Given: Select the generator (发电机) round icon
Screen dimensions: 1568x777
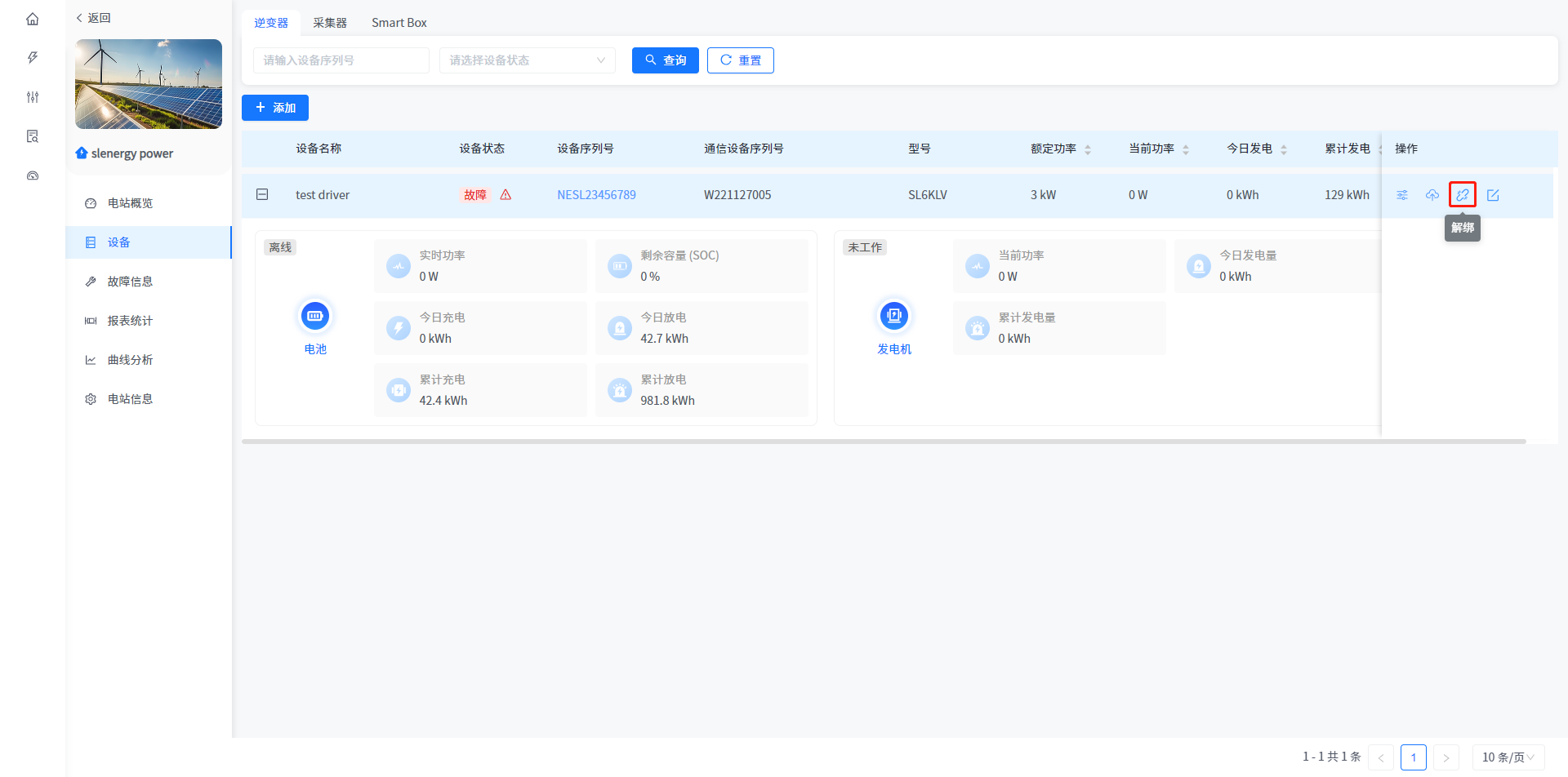Looking at the screenshot, I should (x=894, y=316).
